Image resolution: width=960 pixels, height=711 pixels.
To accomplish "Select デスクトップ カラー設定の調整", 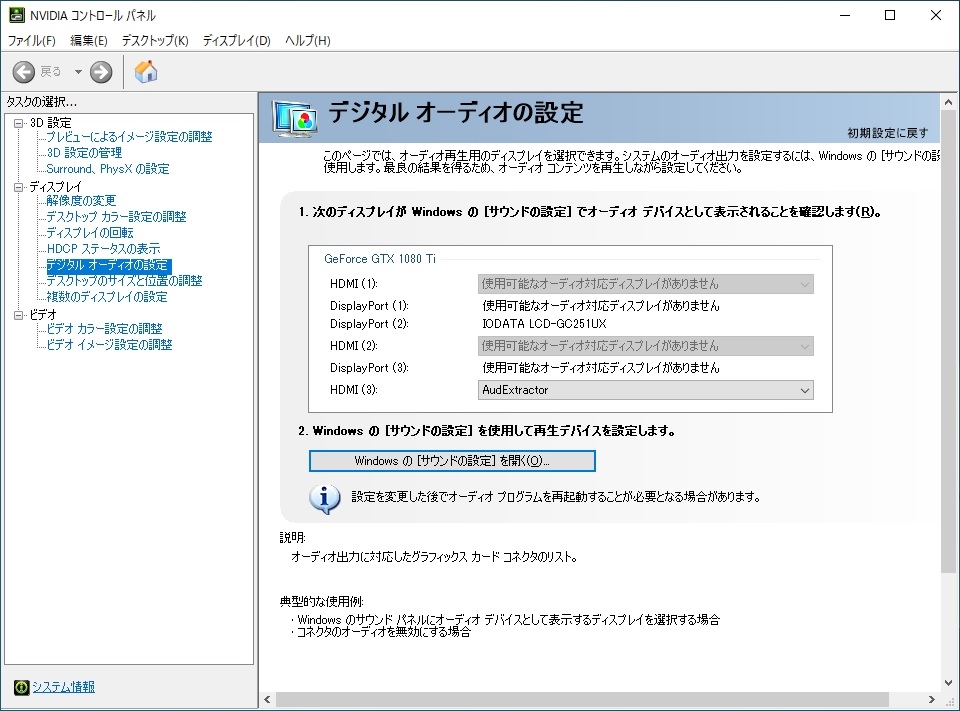I will 116,216.
